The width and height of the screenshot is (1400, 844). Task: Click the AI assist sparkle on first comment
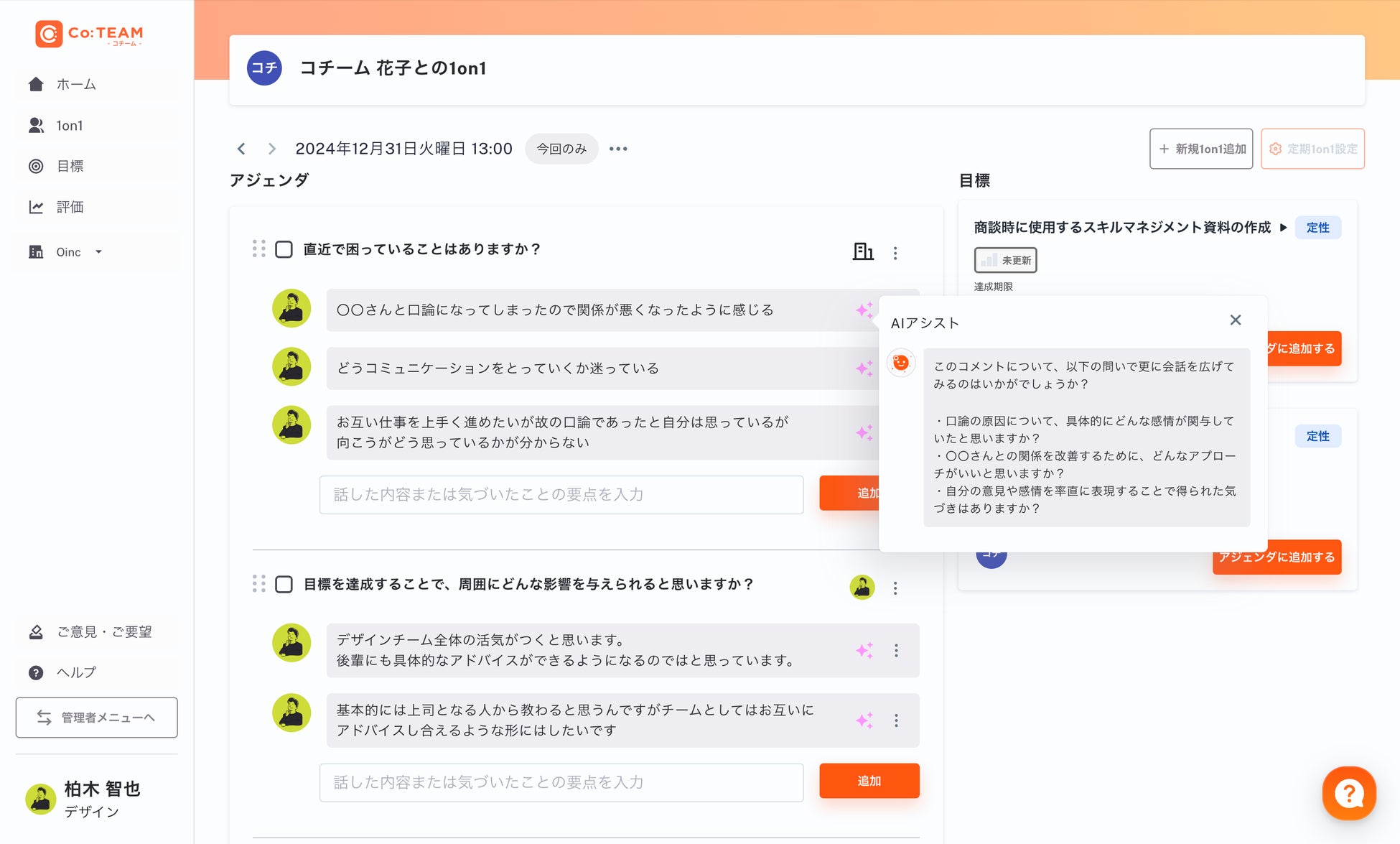click(x=864, y=310)
